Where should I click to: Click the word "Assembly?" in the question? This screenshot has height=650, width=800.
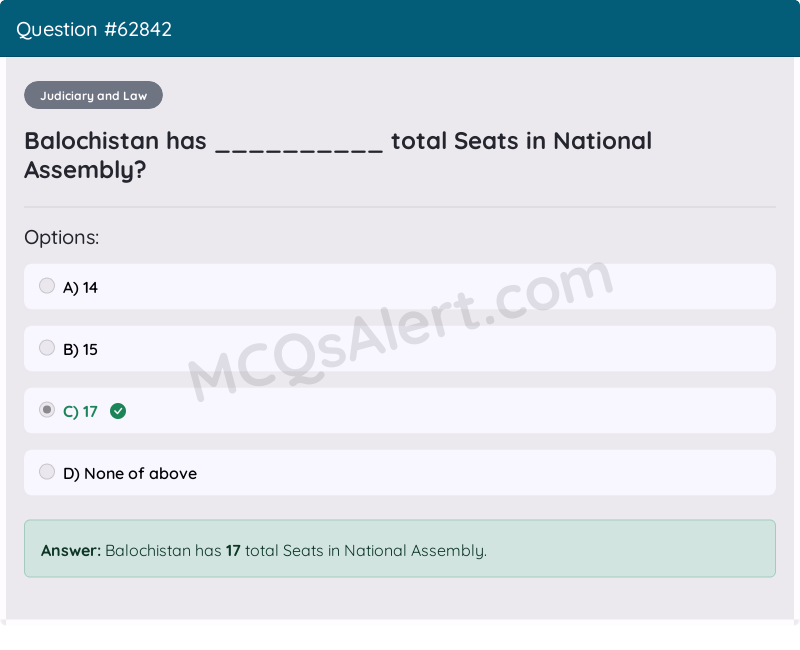point(85,171)
